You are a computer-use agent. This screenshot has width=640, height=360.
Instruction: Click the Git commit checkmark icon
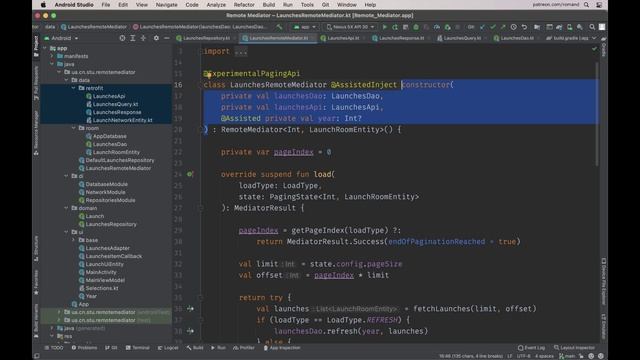click(493, 27)
